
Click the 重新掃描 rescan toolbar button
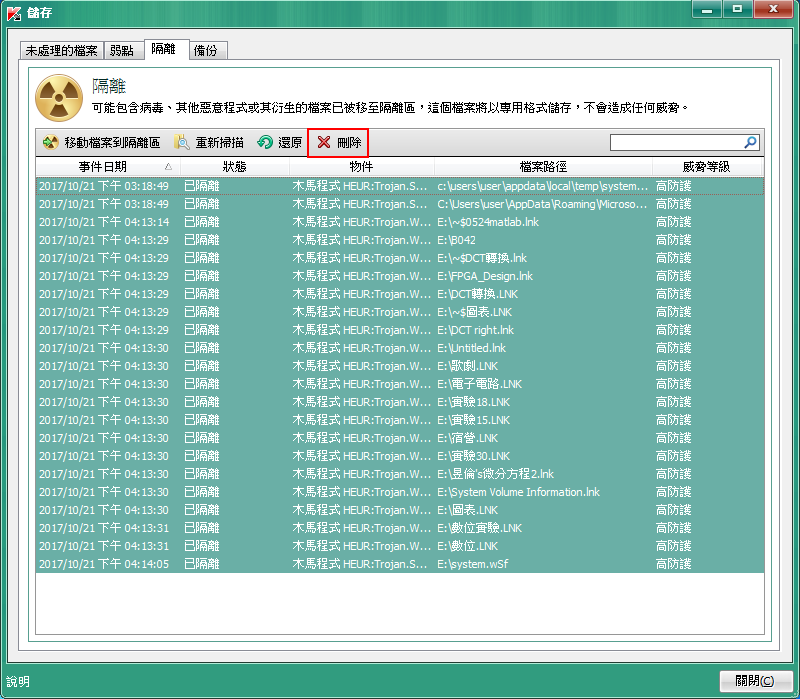[x=208, y=143]
